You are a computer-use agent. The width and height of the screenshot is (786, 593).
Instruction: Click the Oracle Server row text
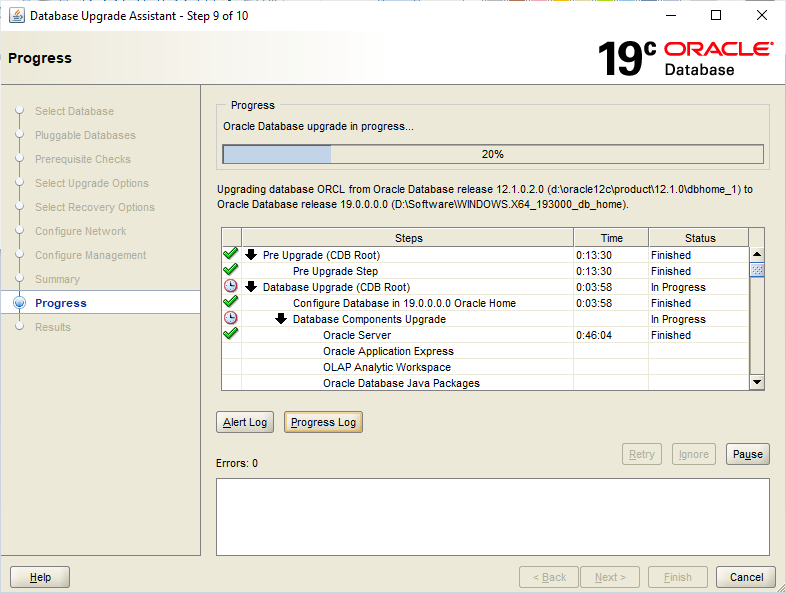[x=357, y=335]
